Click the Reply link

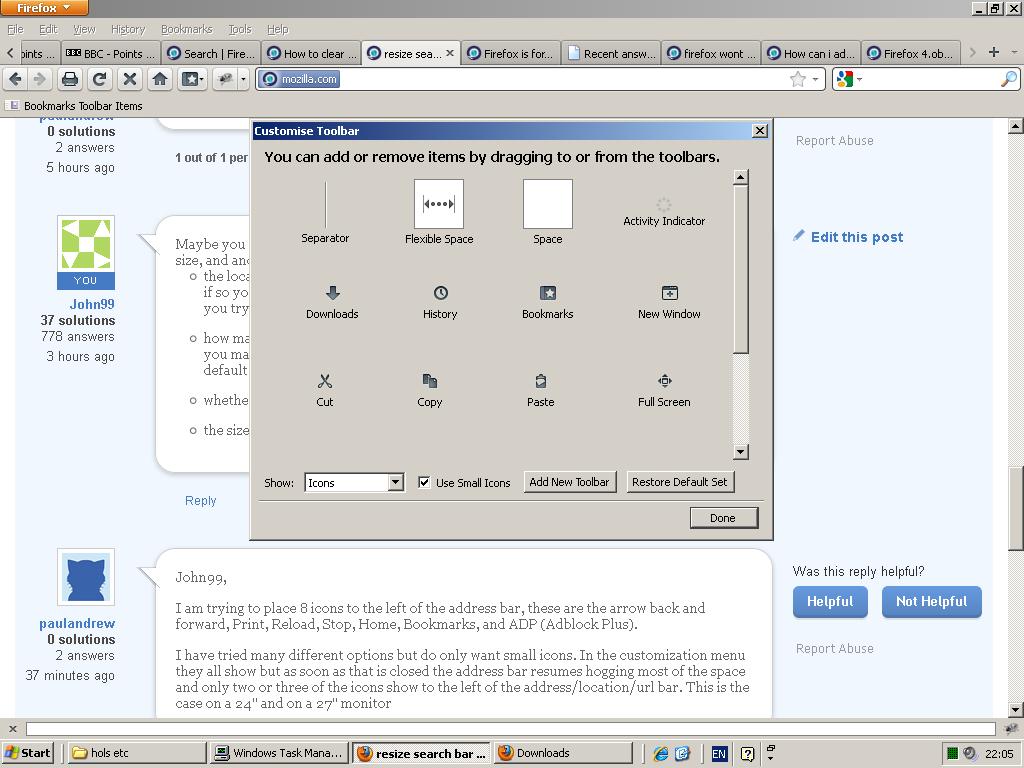tap(200, 501)
